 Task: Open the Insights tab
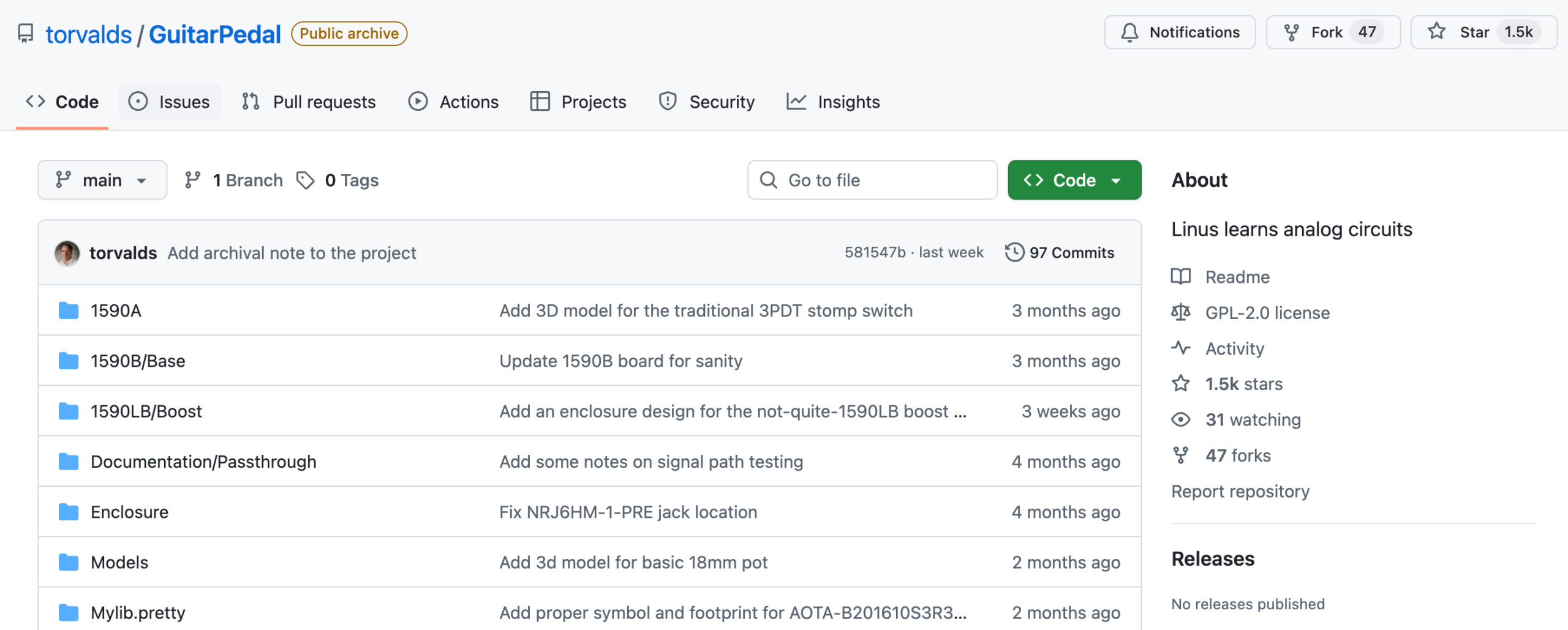[833, 102]
